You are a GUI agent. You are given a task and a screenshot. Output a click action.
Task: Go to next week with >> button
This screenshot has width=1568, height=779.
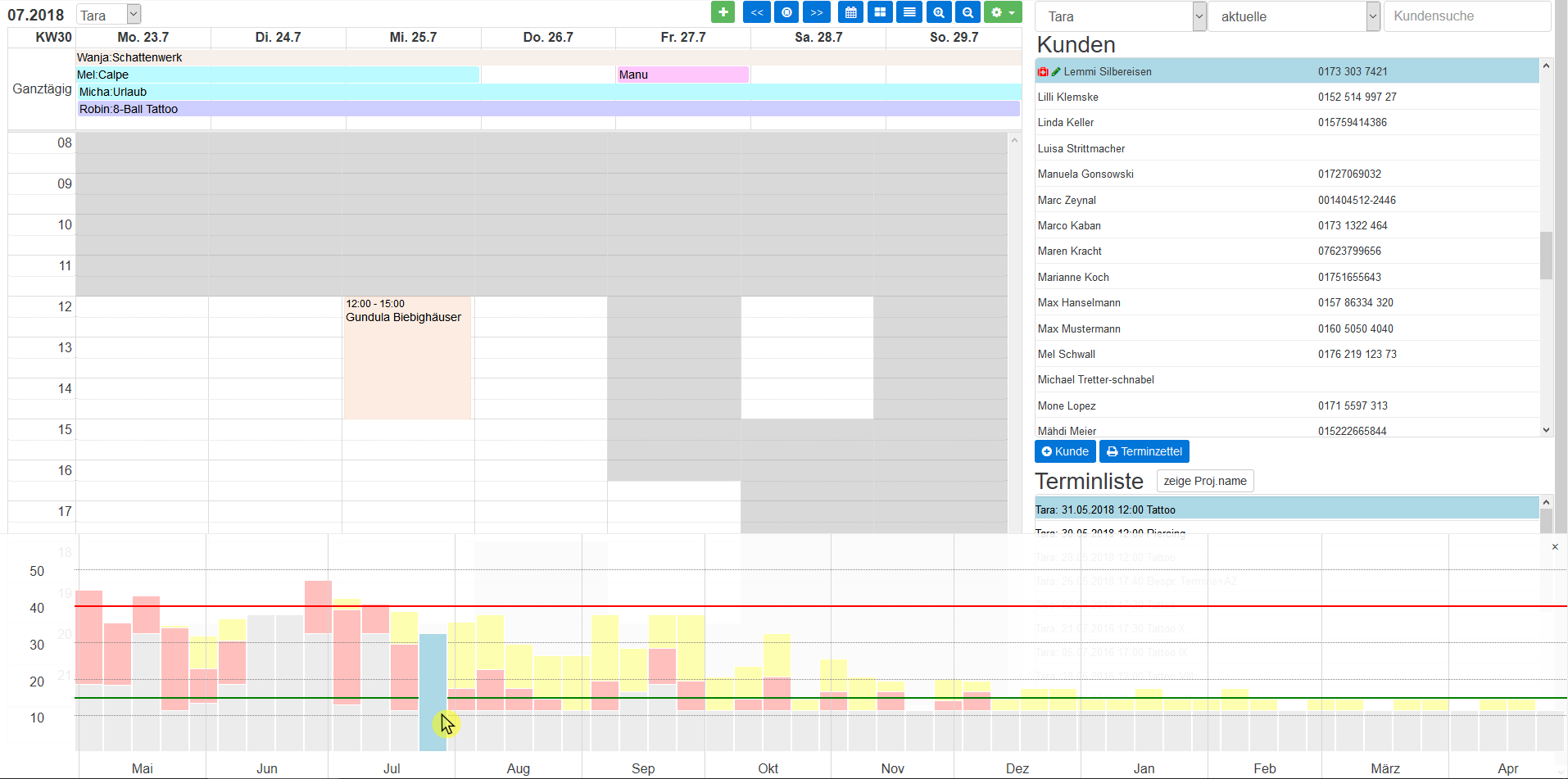coord(817,12)
